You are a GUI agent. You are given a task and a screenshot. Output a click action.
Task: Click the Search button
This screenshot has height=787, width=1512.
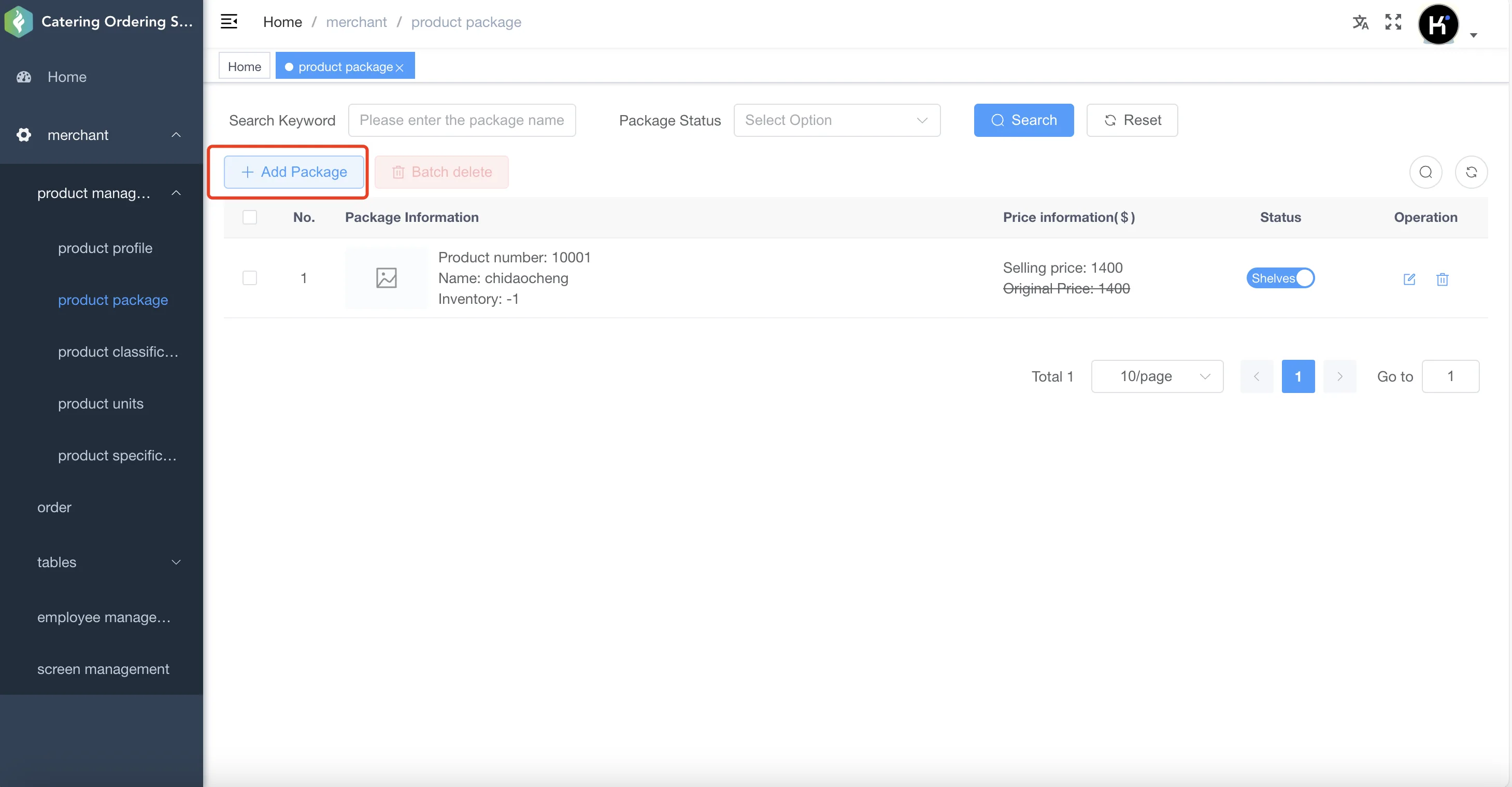[x=1024, y=120]
